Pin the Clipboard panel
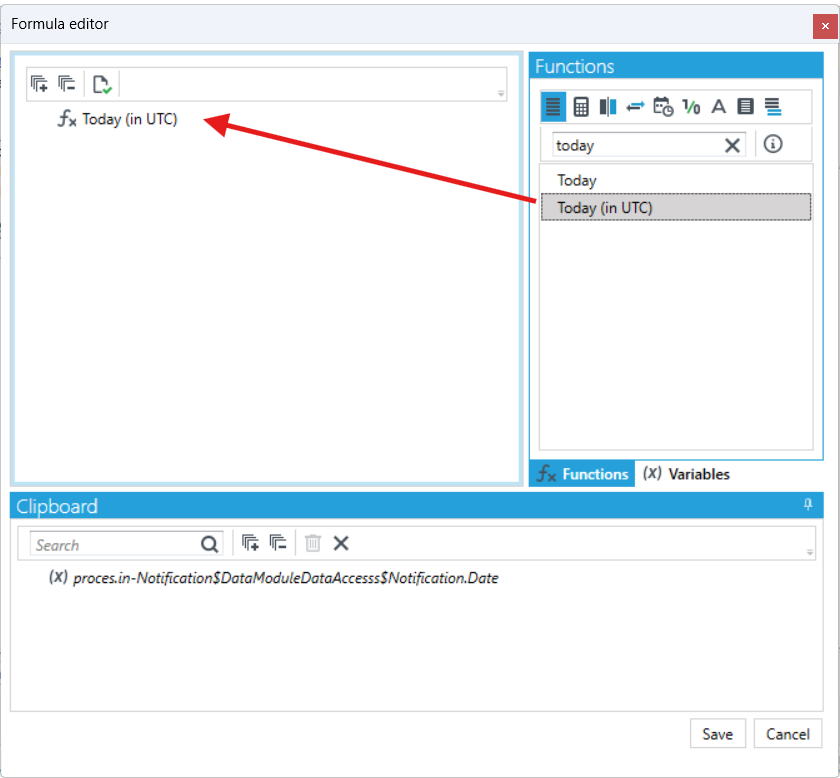This screenshot has width=840, height=778. click(808, 504)
